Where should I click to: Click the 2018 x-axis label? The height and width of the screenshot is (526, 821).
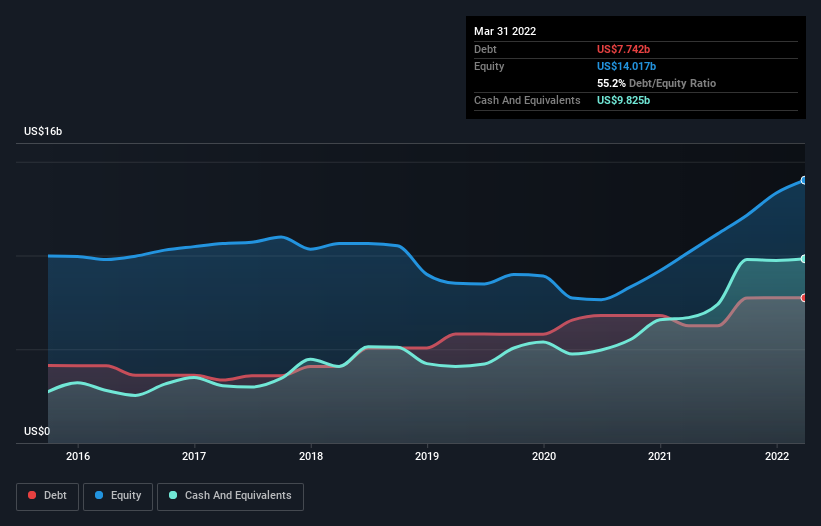point(310,456)
